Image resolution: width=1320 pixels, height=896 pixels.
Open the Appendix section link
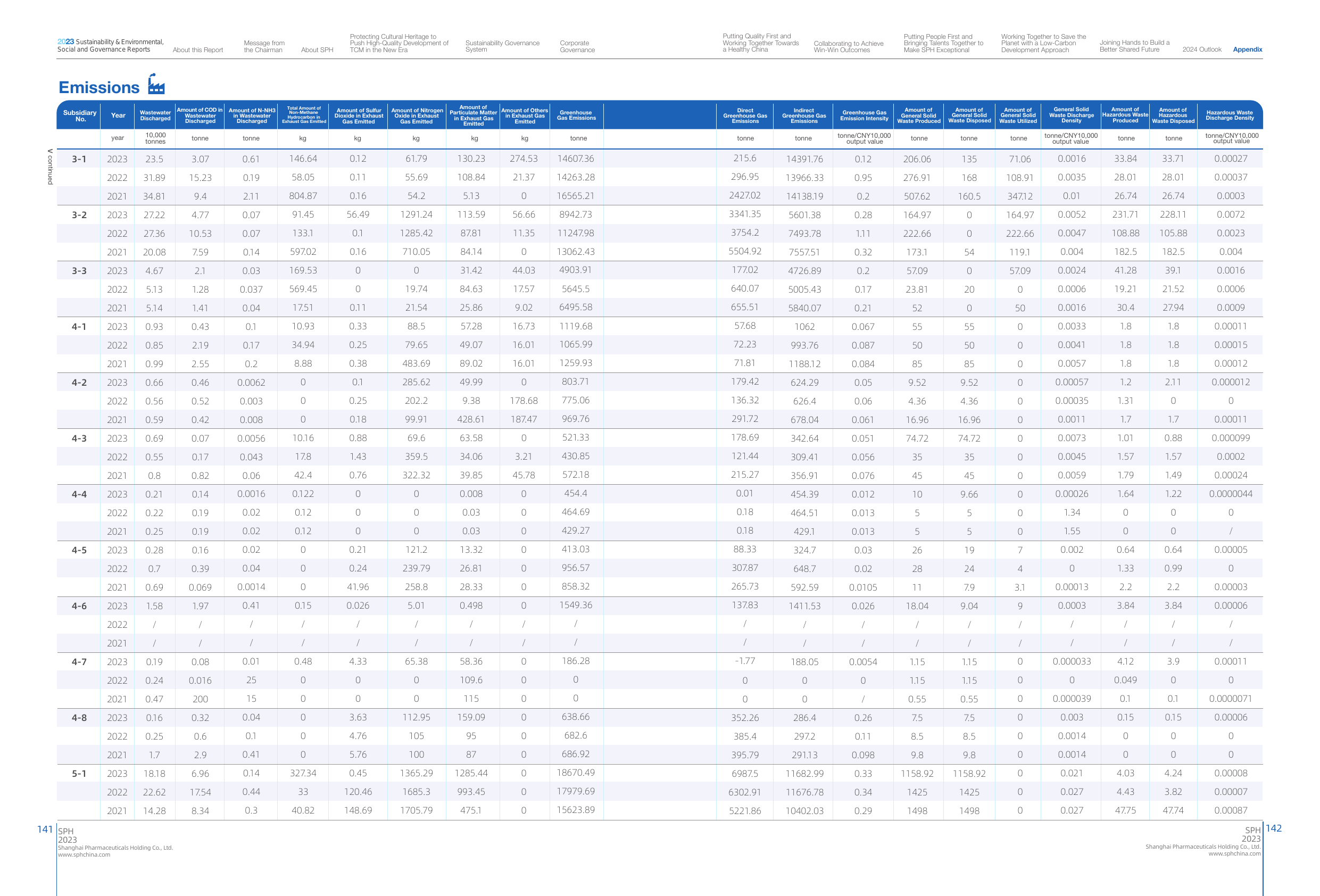(x=1247, y=49)
